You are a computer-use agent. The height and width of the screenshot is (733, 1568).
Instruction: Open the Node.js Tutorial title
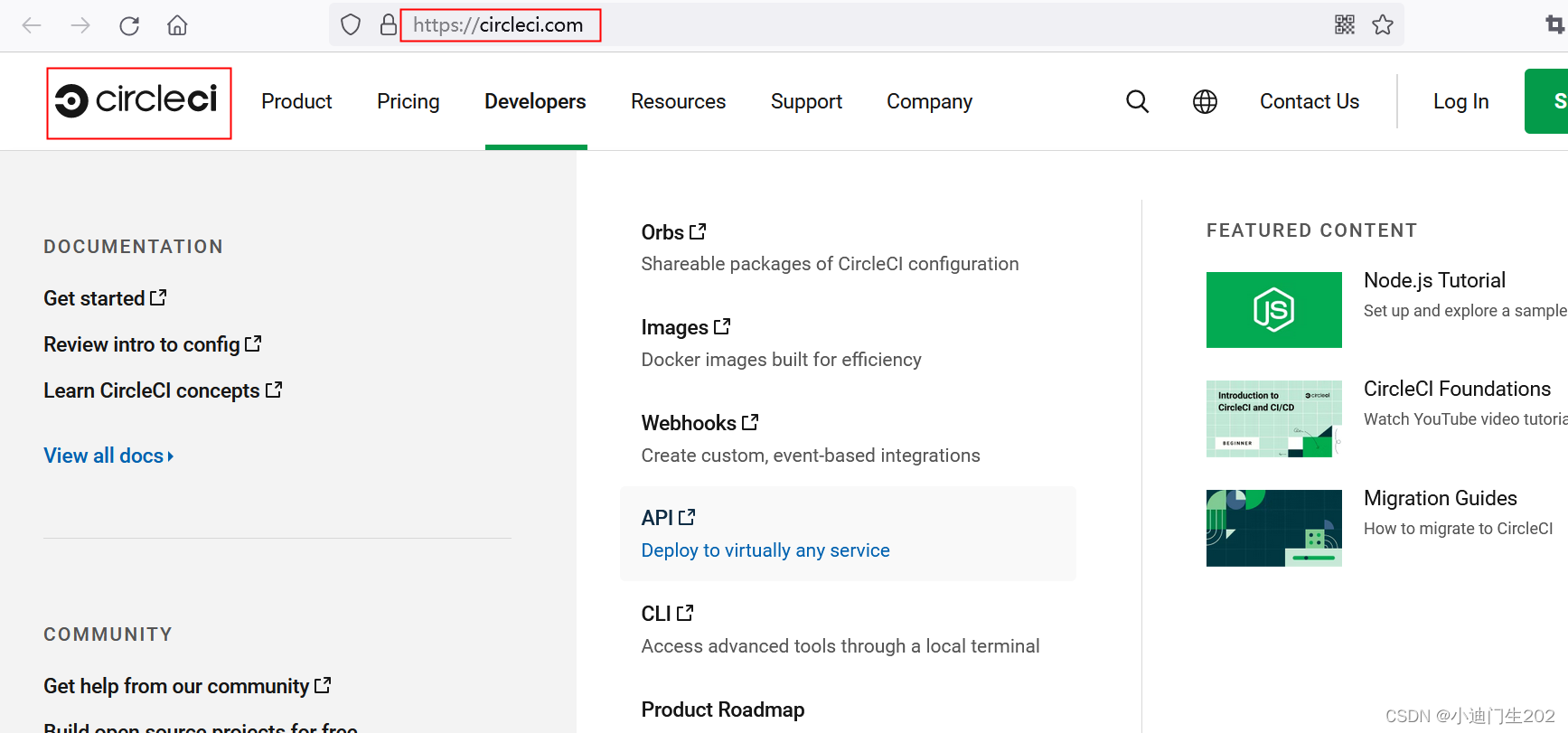click(x=1435, y=280)
